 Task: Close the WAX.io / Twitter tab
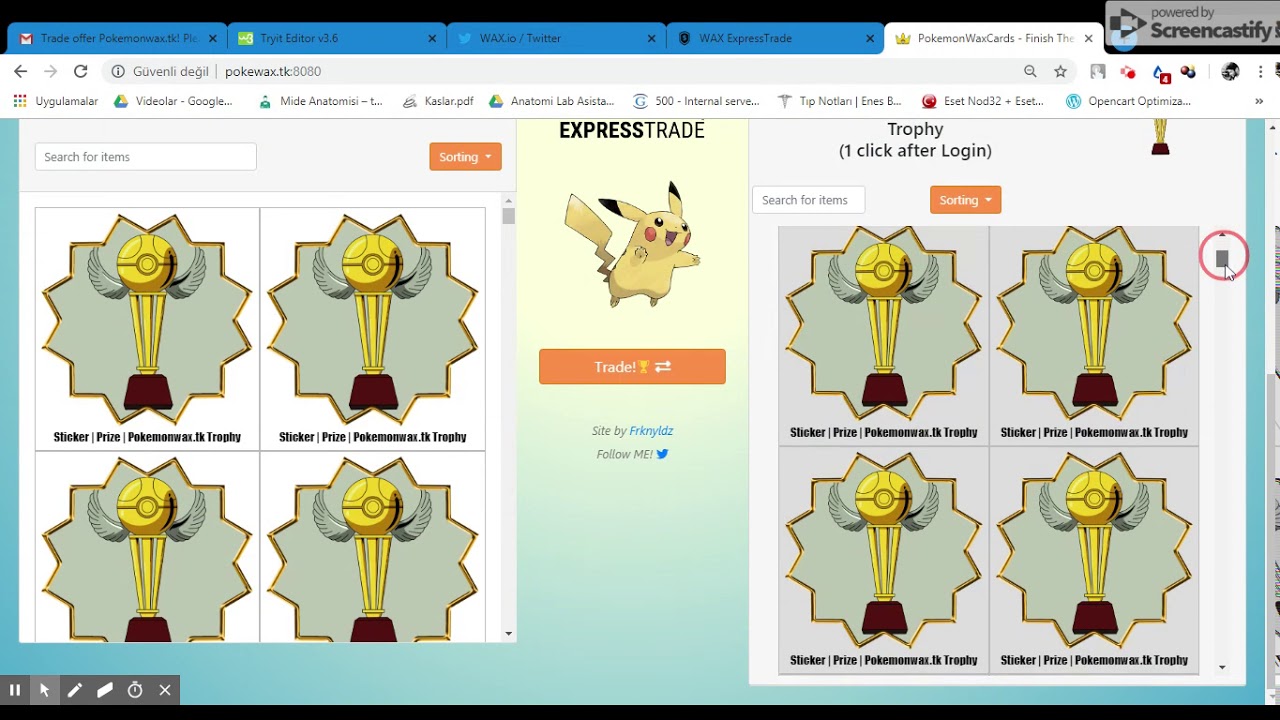point(652,38)
